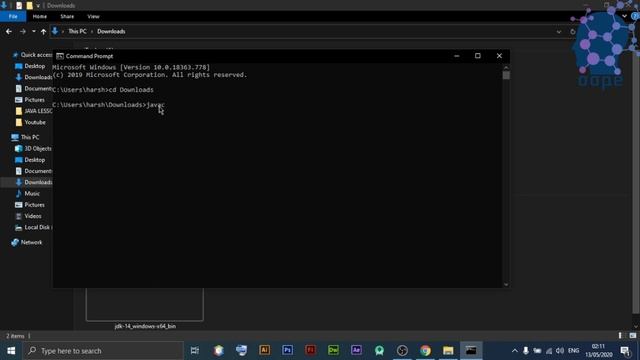Select This PC in the navigation pane
The width and height of the screenshot is (640, 360).
coord(25,137)
